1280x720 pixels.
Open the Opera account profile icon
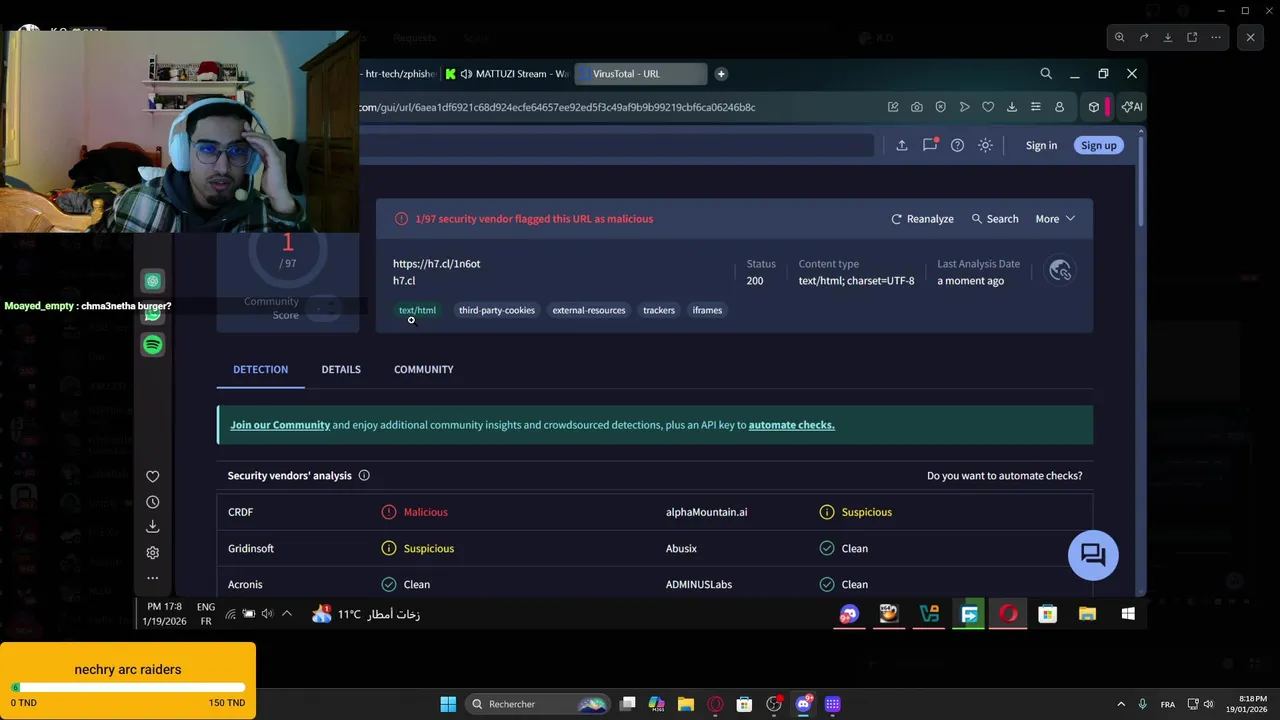pos(1060,107)
